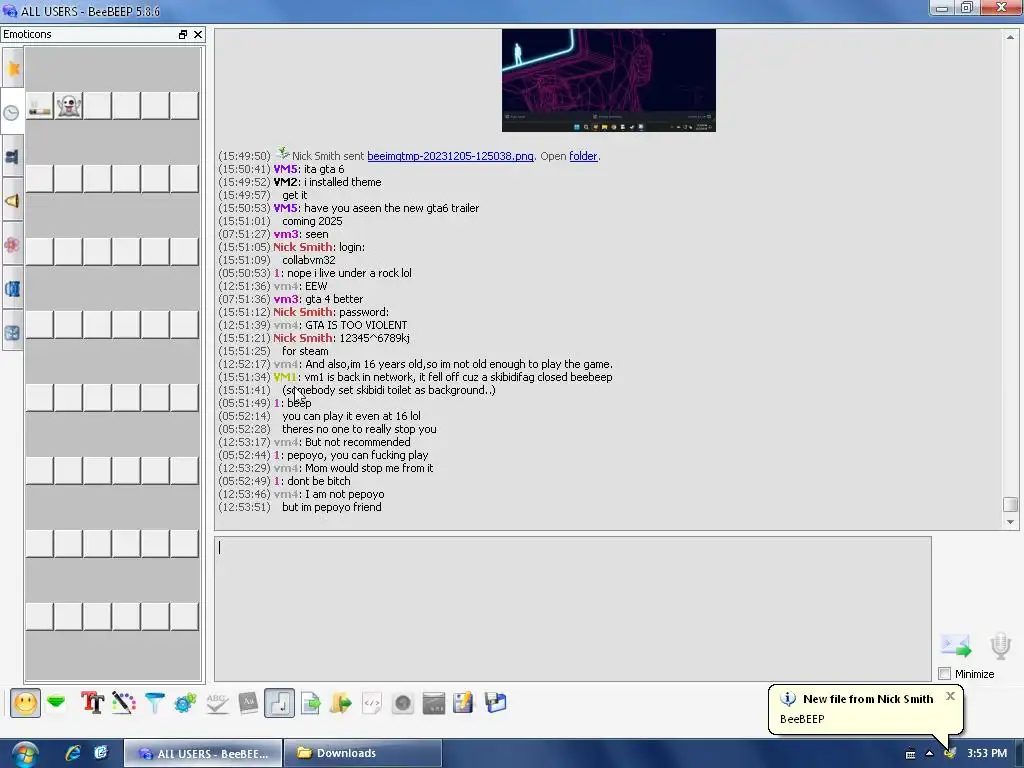
Task: Click the message 'but im pepoyo friend'
Action: pos(332,507)
